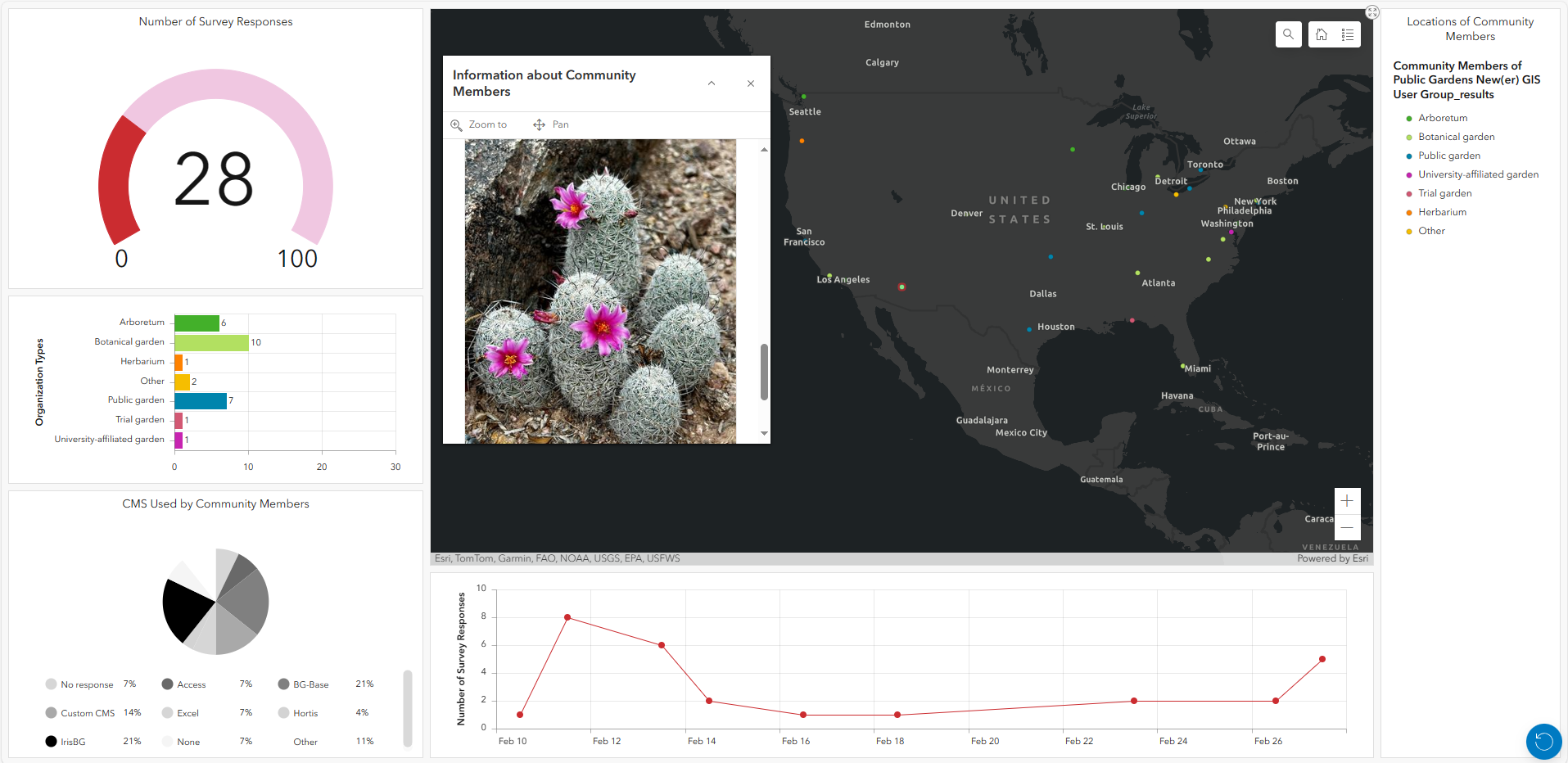
Task: Collapse the Community Members popup with chevron
Action: point(711,83)
